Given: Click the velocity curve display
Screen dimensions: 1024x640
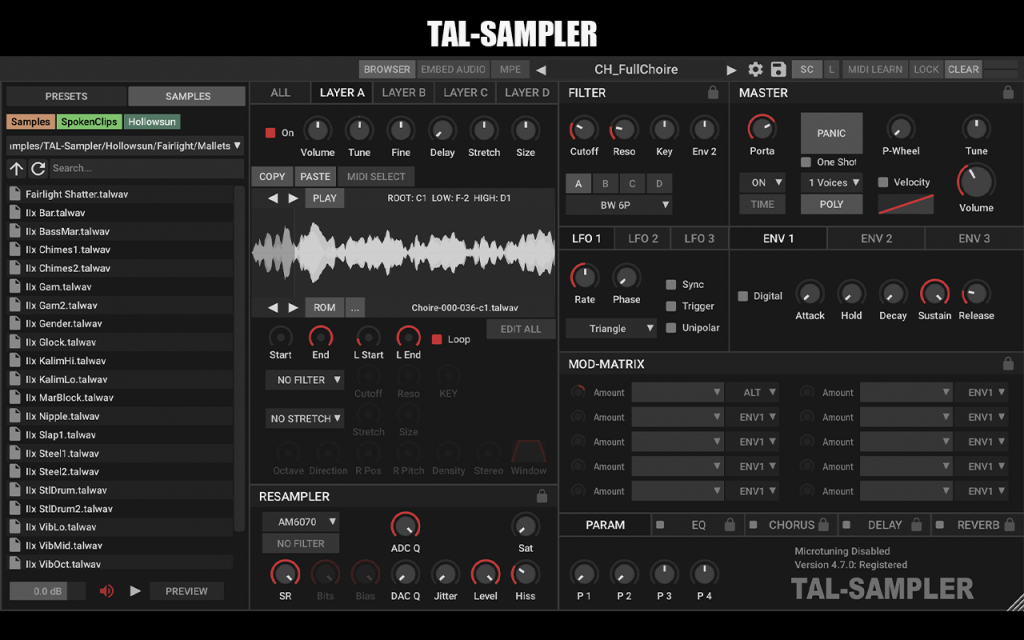Looking at the screenshot, I should click(905, 204).
